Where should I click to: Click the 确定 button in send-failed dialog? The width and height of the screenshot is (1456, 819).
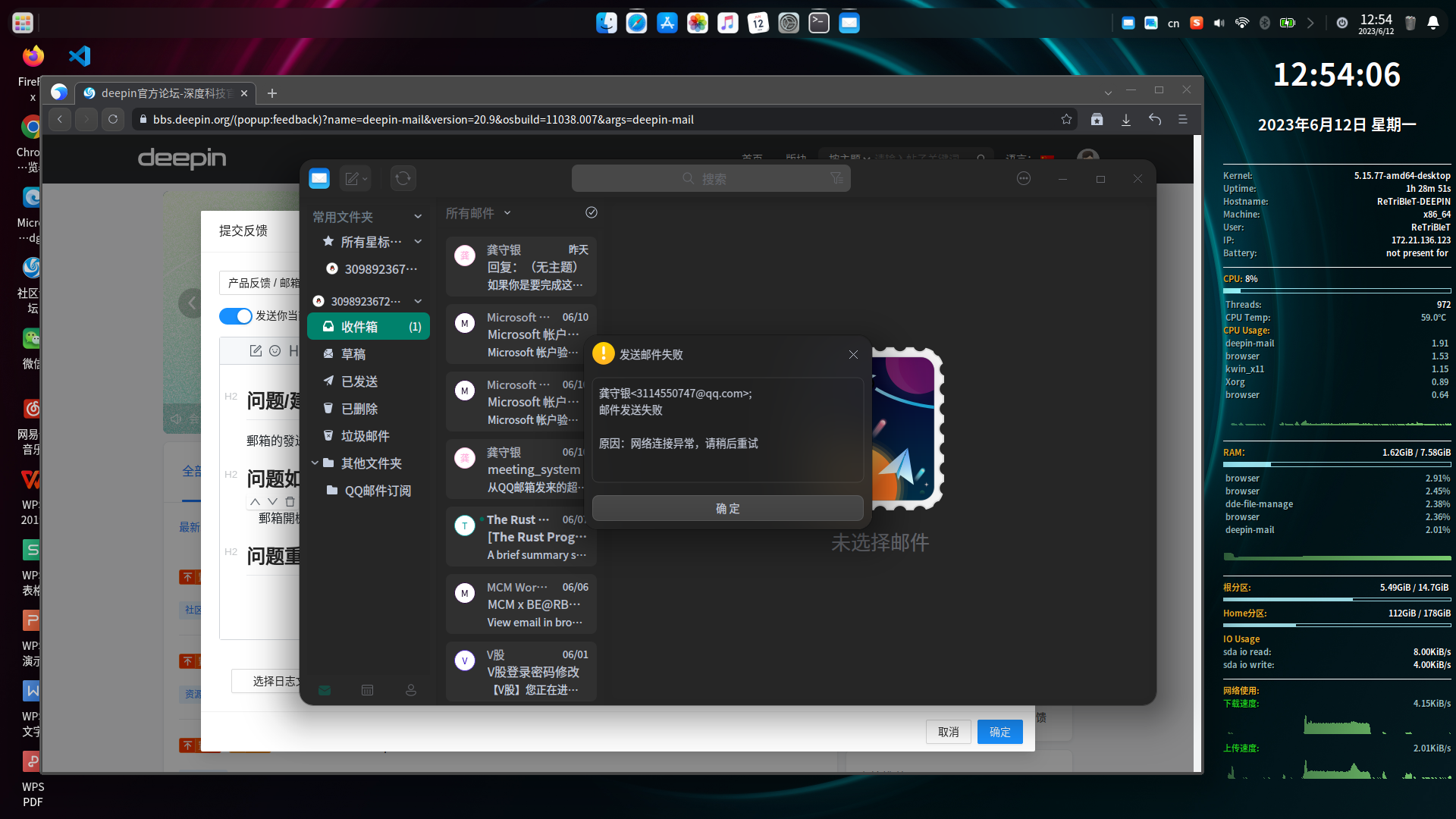[x=727, y=508]
